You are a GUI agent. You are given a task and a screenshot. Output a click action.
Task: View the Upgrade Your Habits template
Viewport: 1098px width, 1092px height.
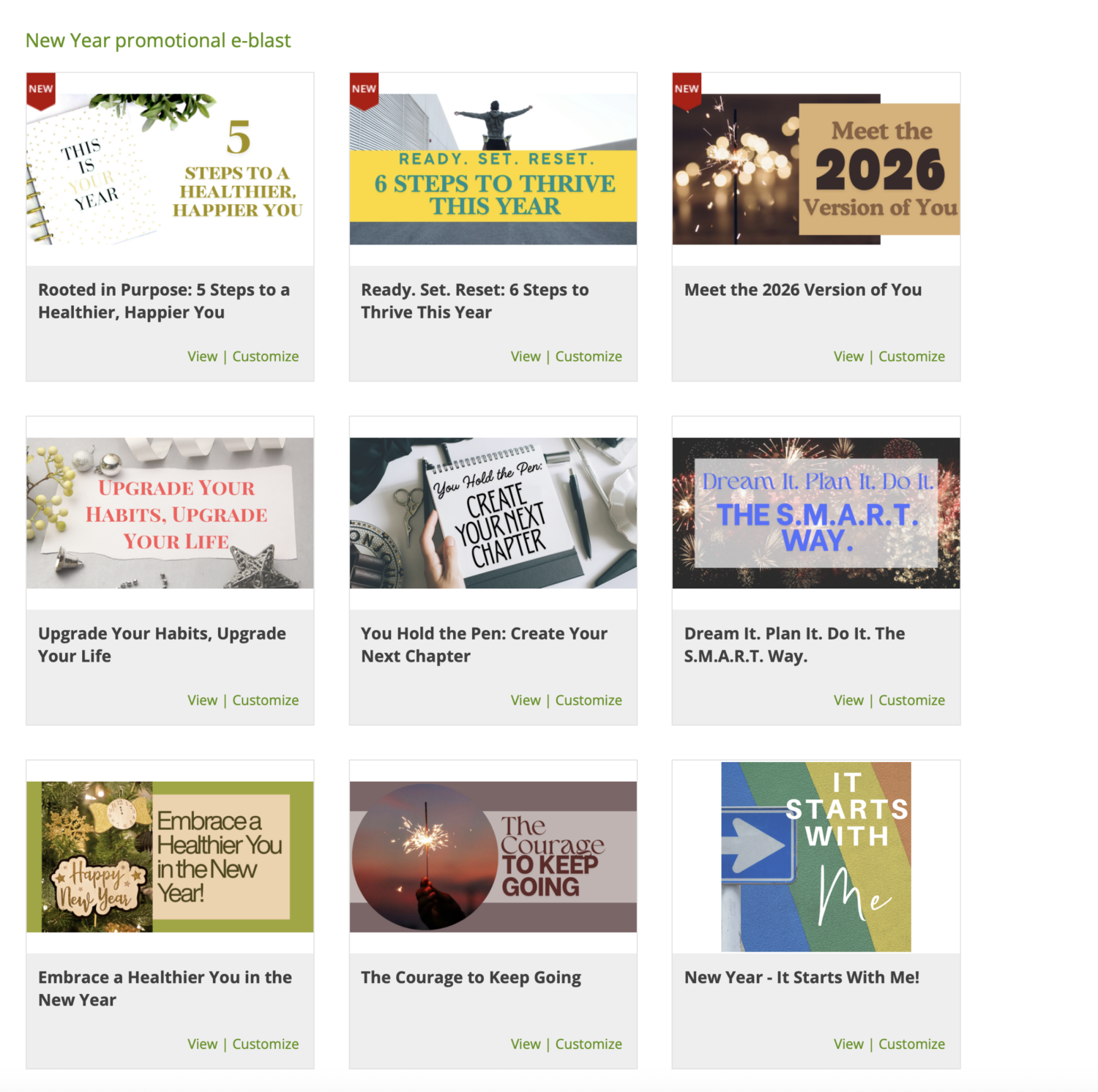point(202,700)
